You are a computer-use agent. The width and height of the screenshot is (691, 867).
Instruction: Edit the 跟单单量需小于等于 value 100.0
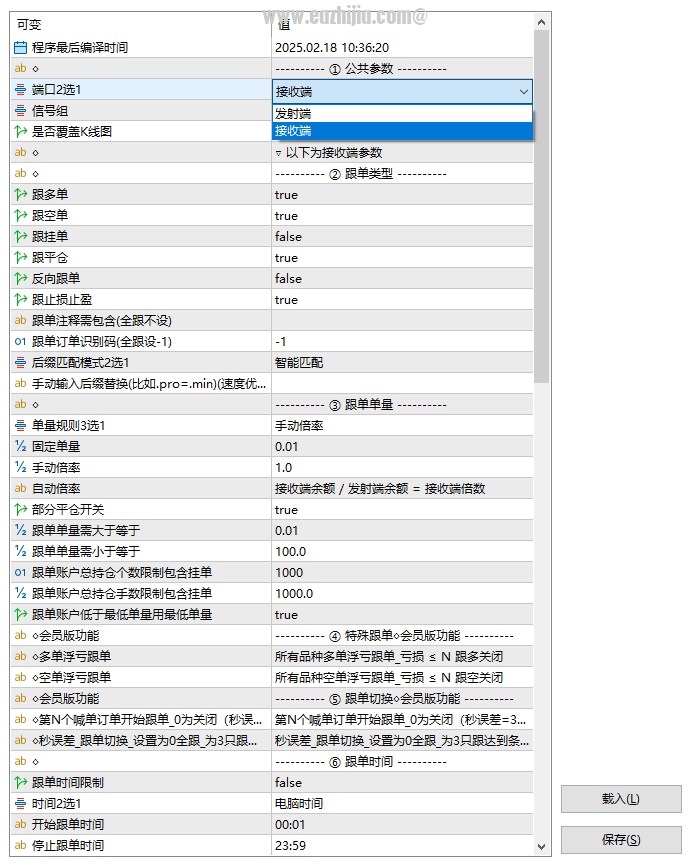402,551
